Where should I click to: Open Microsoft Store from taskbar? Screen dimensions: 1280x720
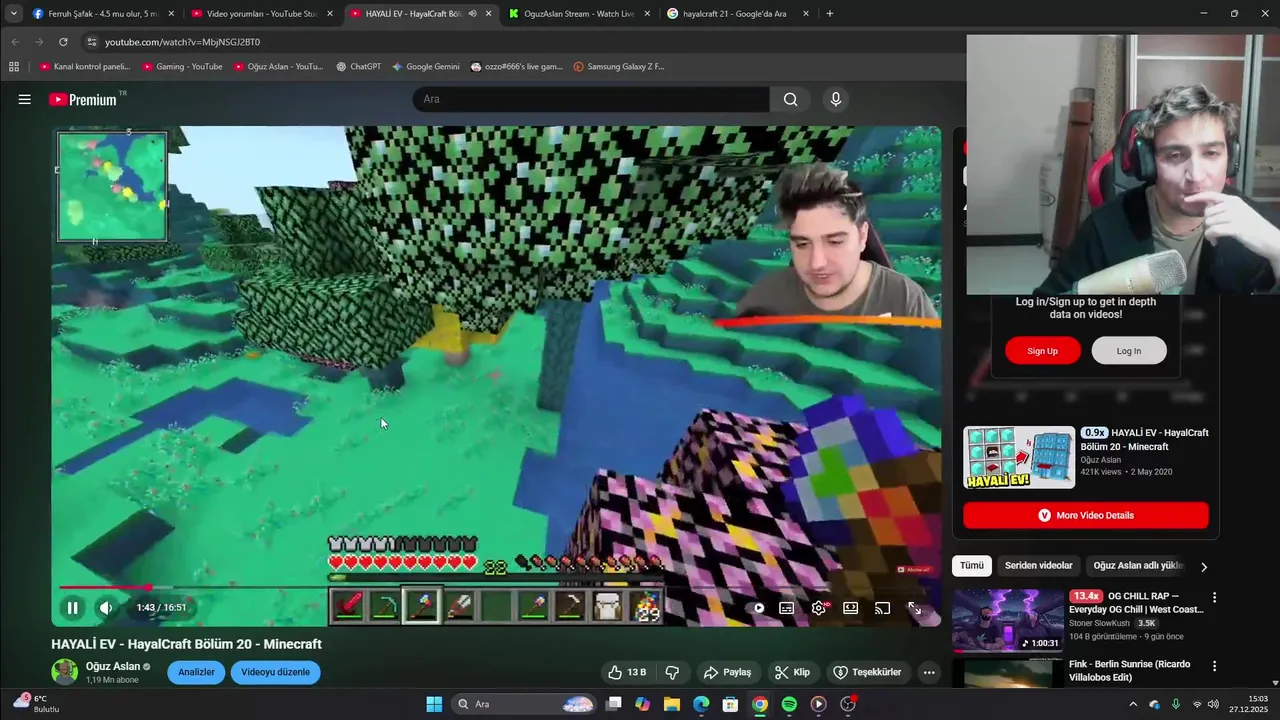click(x=731, y=704)
